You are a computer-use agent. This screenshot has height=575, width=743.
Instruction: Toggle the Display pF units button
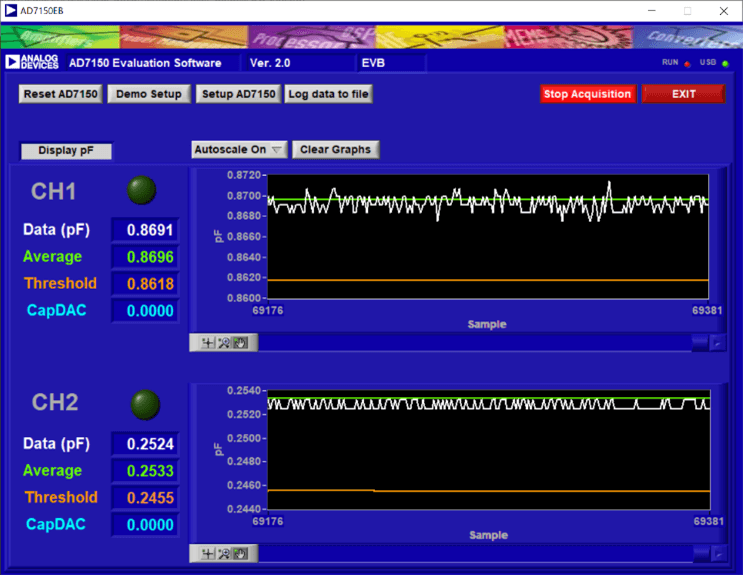[x=66, y=151]
